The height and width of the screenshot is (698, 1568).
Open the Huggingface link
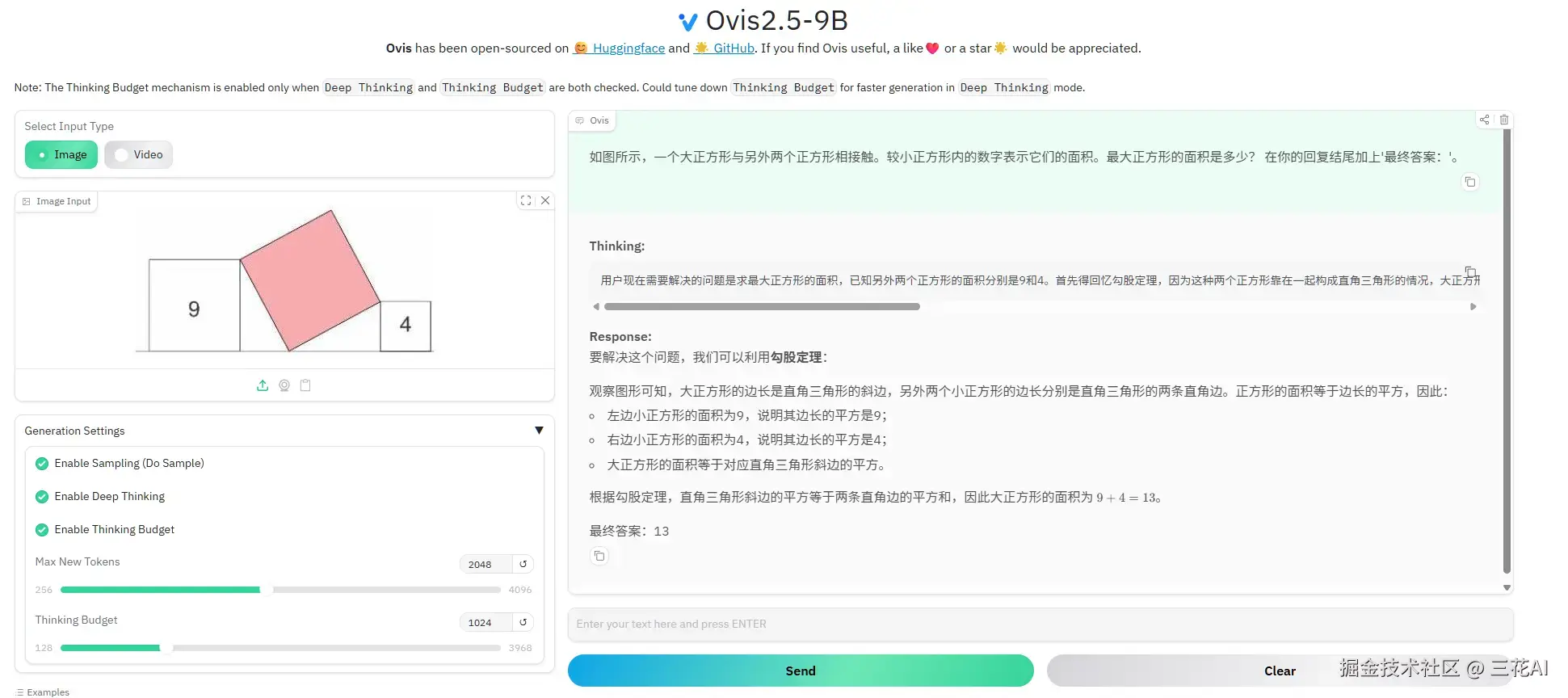619,48
